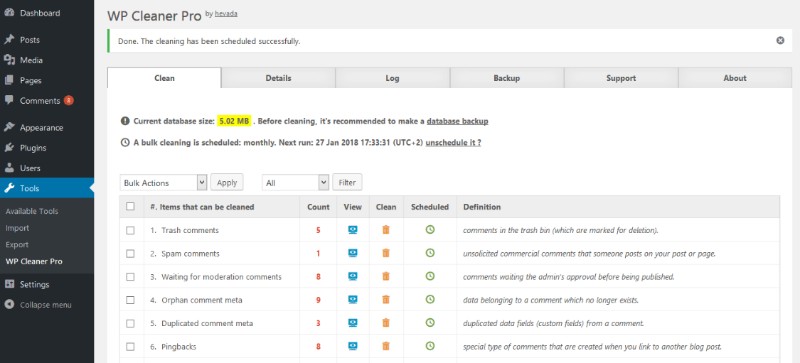Image resolution: width=800 pixels, height=363 pixels.
Task: Switch to the Support tab
Action: pyautogui.click(x=621, y=78)
